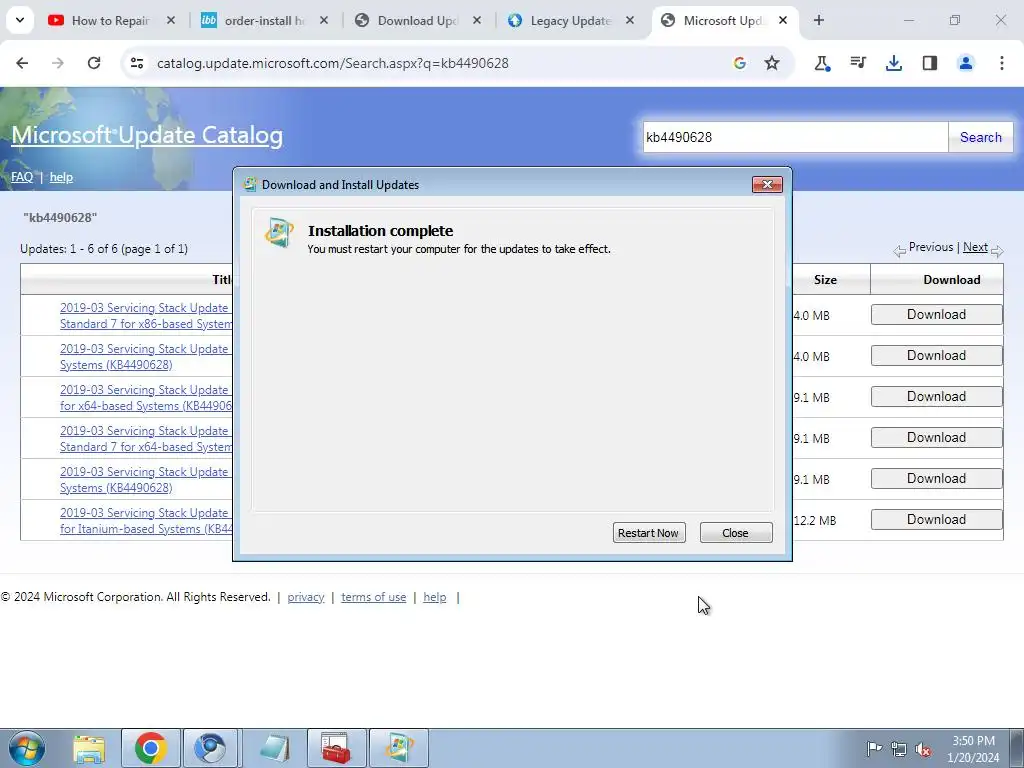The image size is (1024, 768).
Task: Open media controls icon
Action: 858,63
